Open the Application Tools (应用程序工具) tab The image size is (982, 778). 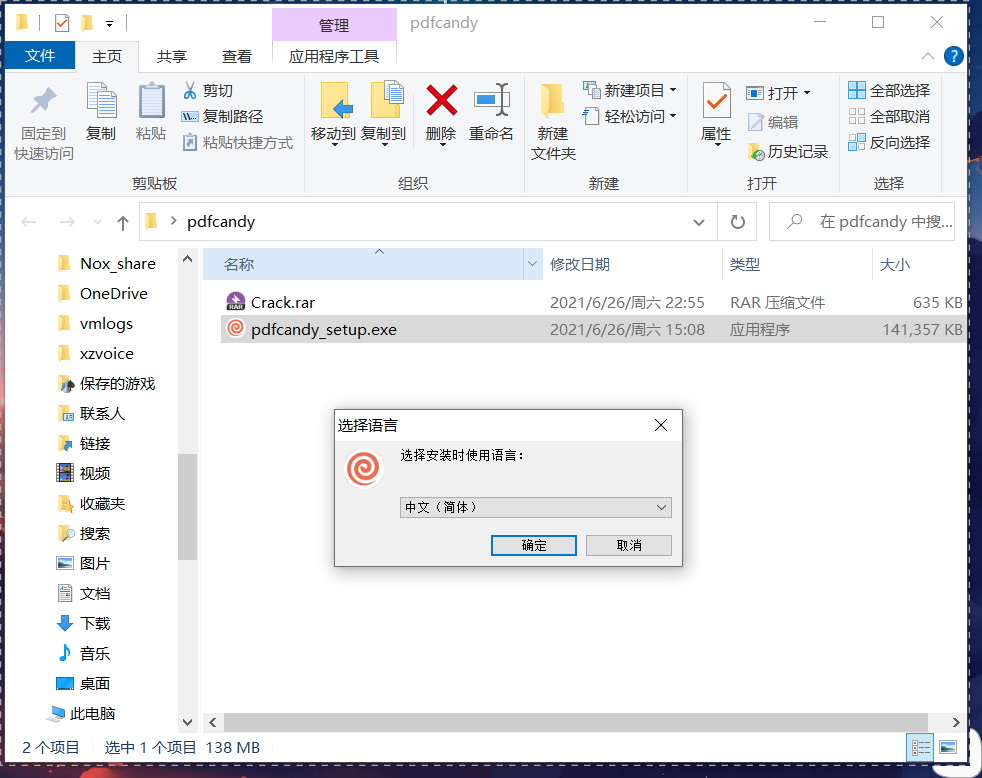[x=334, y=56]
